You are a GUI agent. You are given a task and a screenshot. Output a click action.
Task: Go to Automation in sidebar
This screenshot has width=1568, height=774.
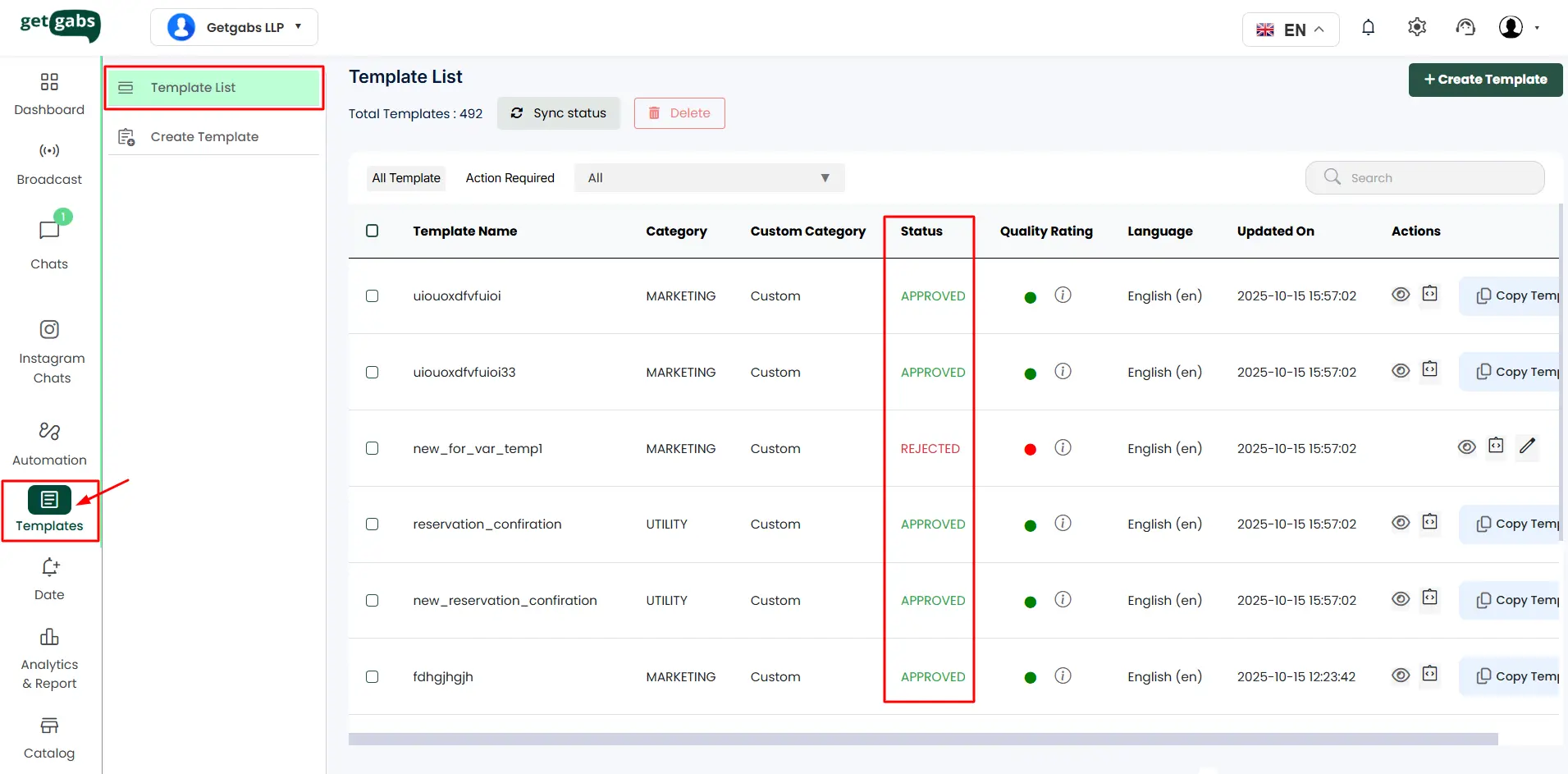pos(49,443)
